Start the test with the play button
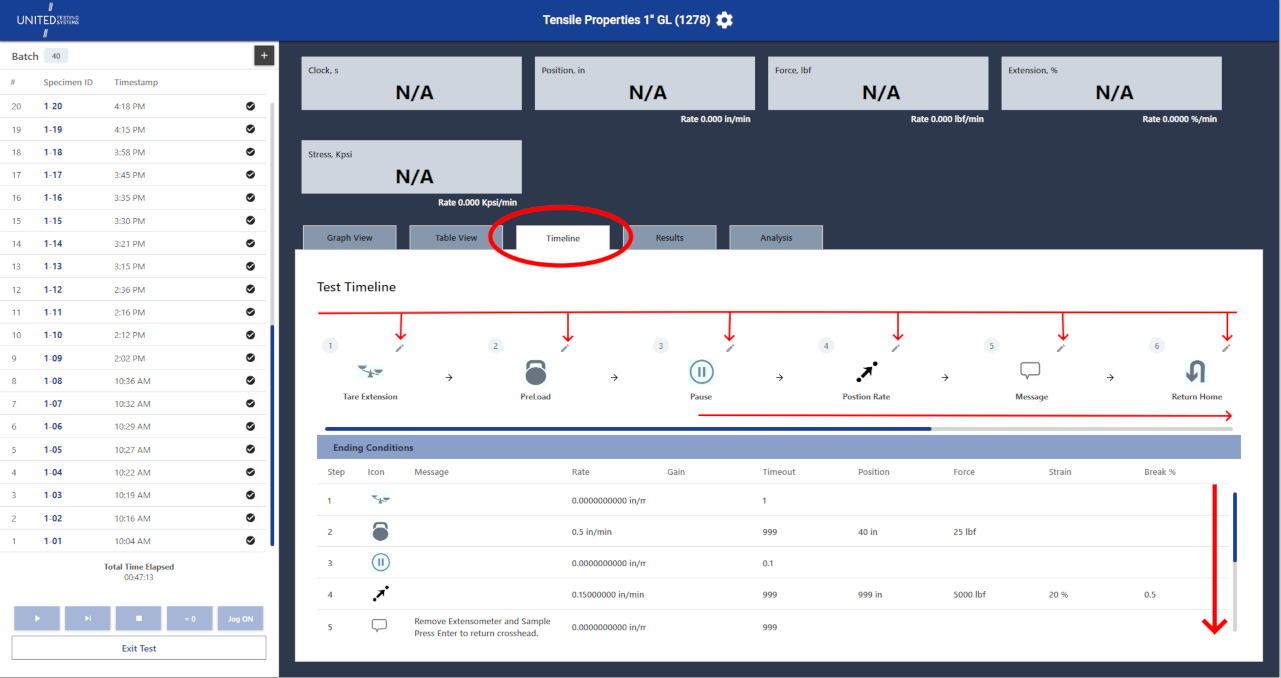 37,619
